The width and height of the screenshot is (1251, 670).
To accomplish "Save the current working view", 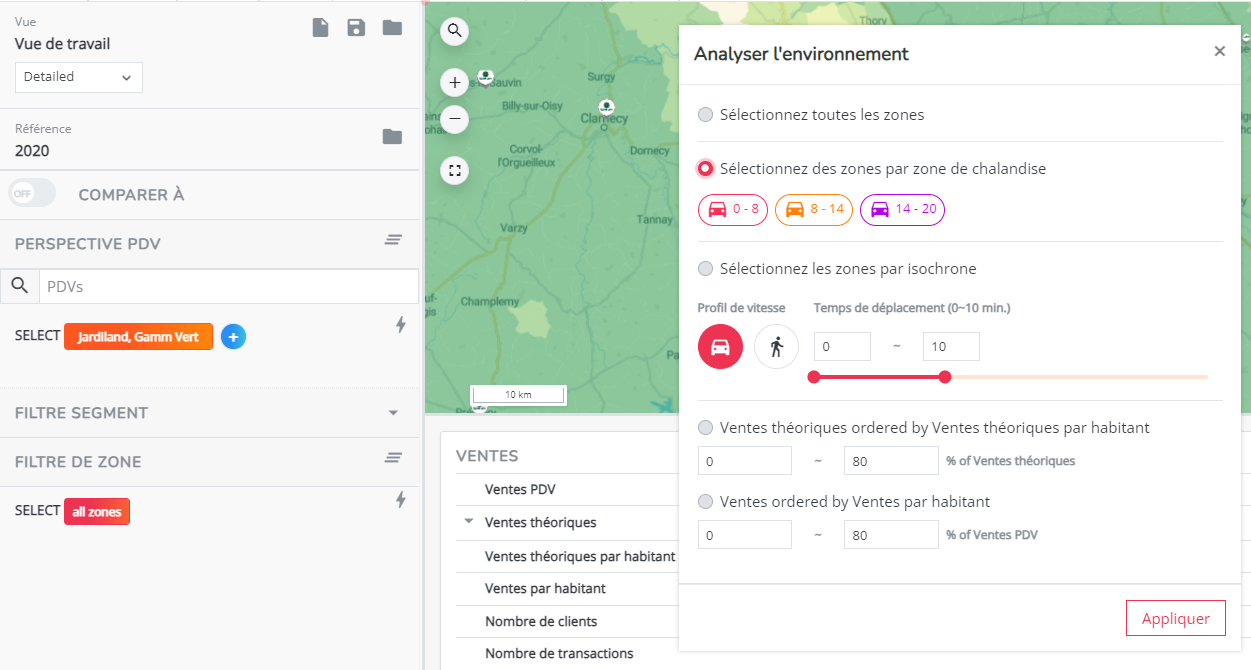I will (356, 27).
